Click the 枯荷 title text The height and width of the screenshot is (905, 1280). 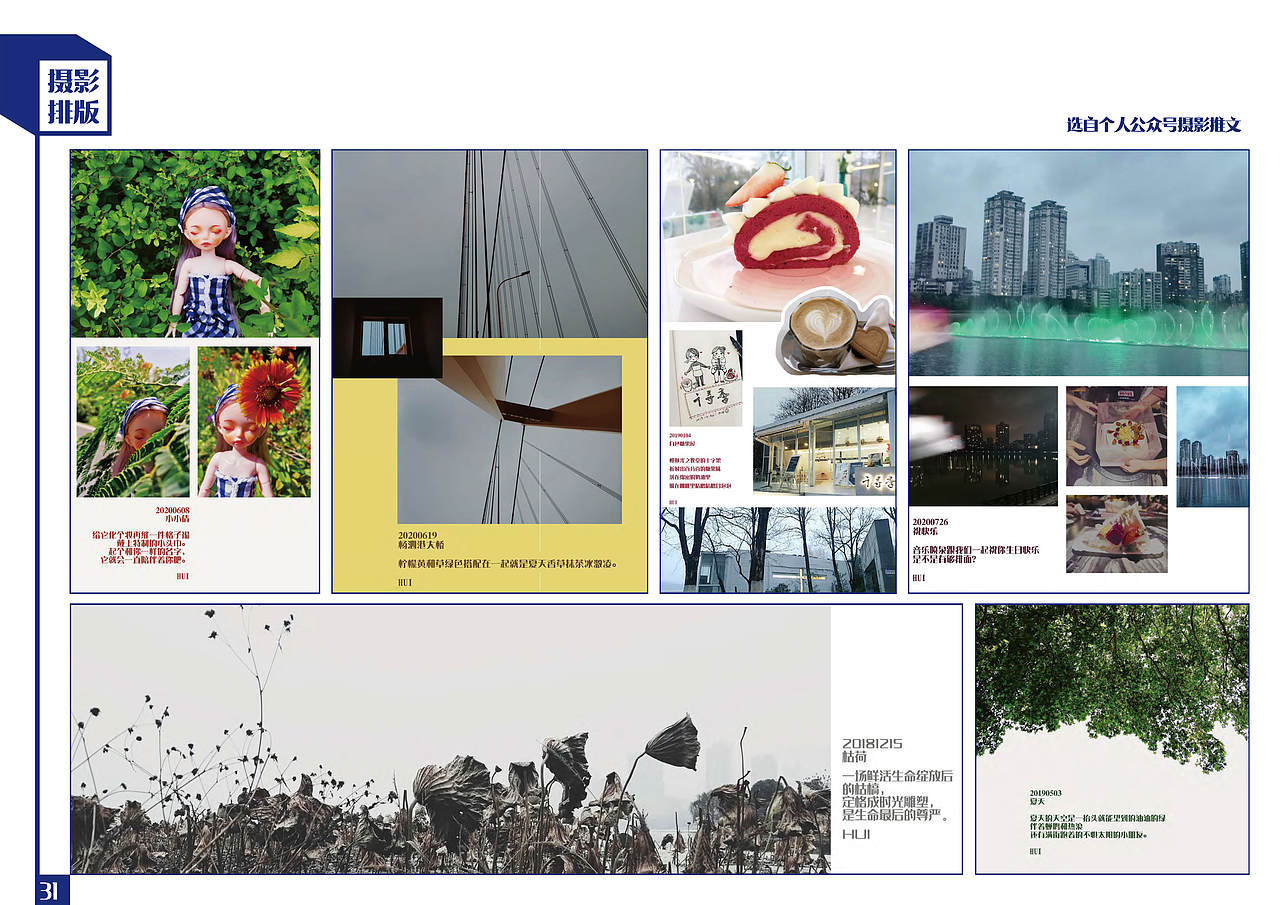pyautogui.click(x=855, y=759)
